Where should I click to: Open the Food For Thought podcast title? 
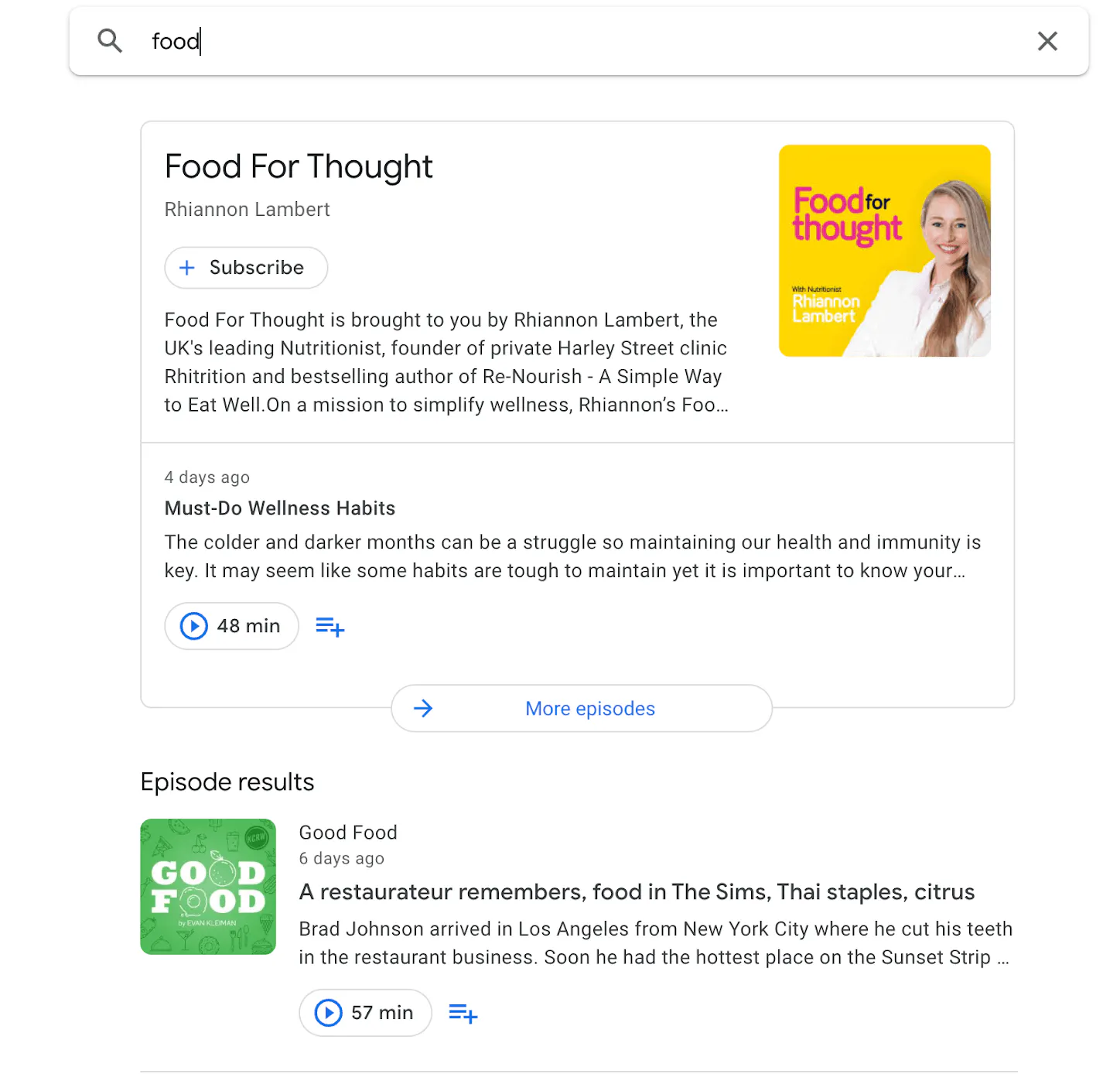click(x=299, y=166)
